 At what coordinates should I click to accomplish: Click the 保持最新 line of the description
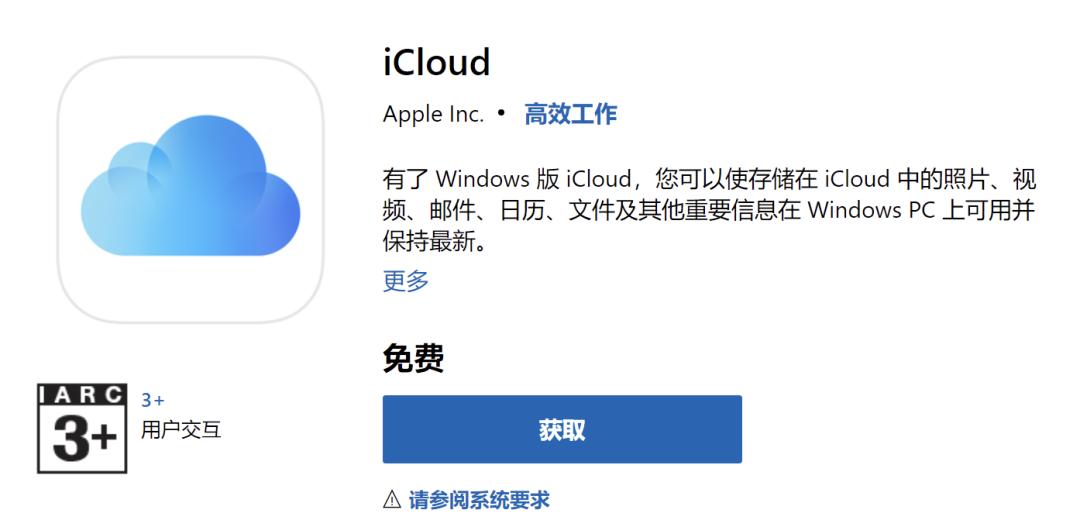[x=434, y=242]
